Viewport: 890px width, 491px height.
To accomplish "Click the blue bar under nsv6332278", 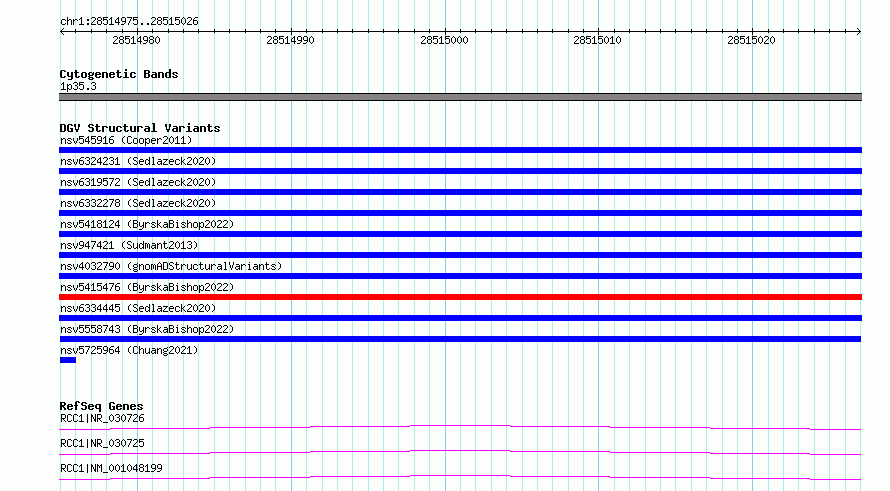I will [x=460, y=213].
